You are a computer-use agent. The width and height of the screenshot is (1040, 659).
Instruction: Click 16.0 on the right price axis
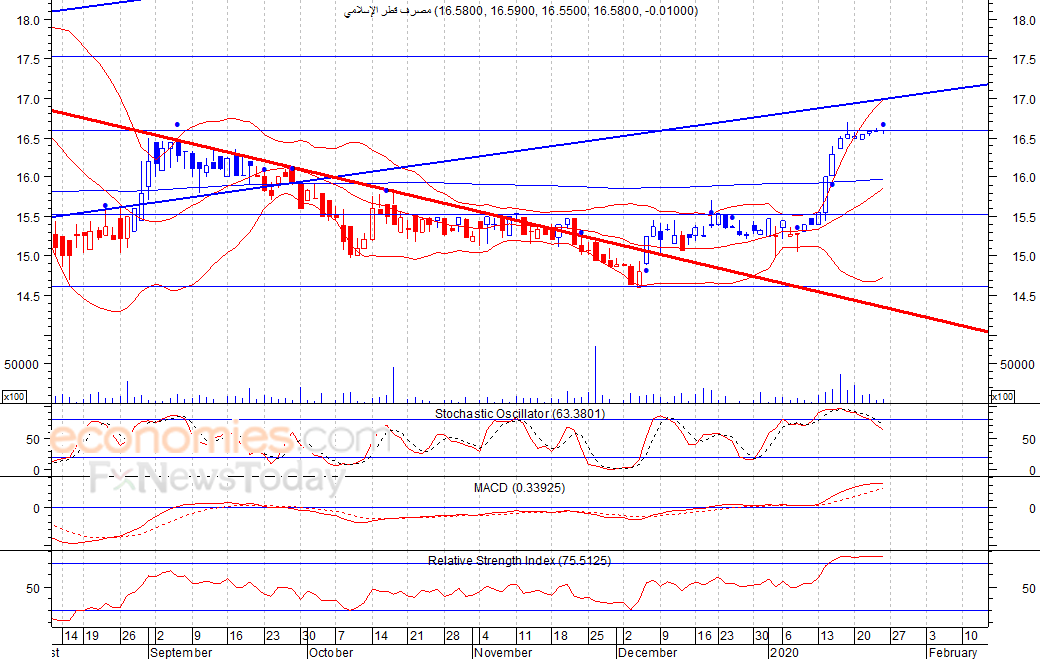pos(1024,178)
